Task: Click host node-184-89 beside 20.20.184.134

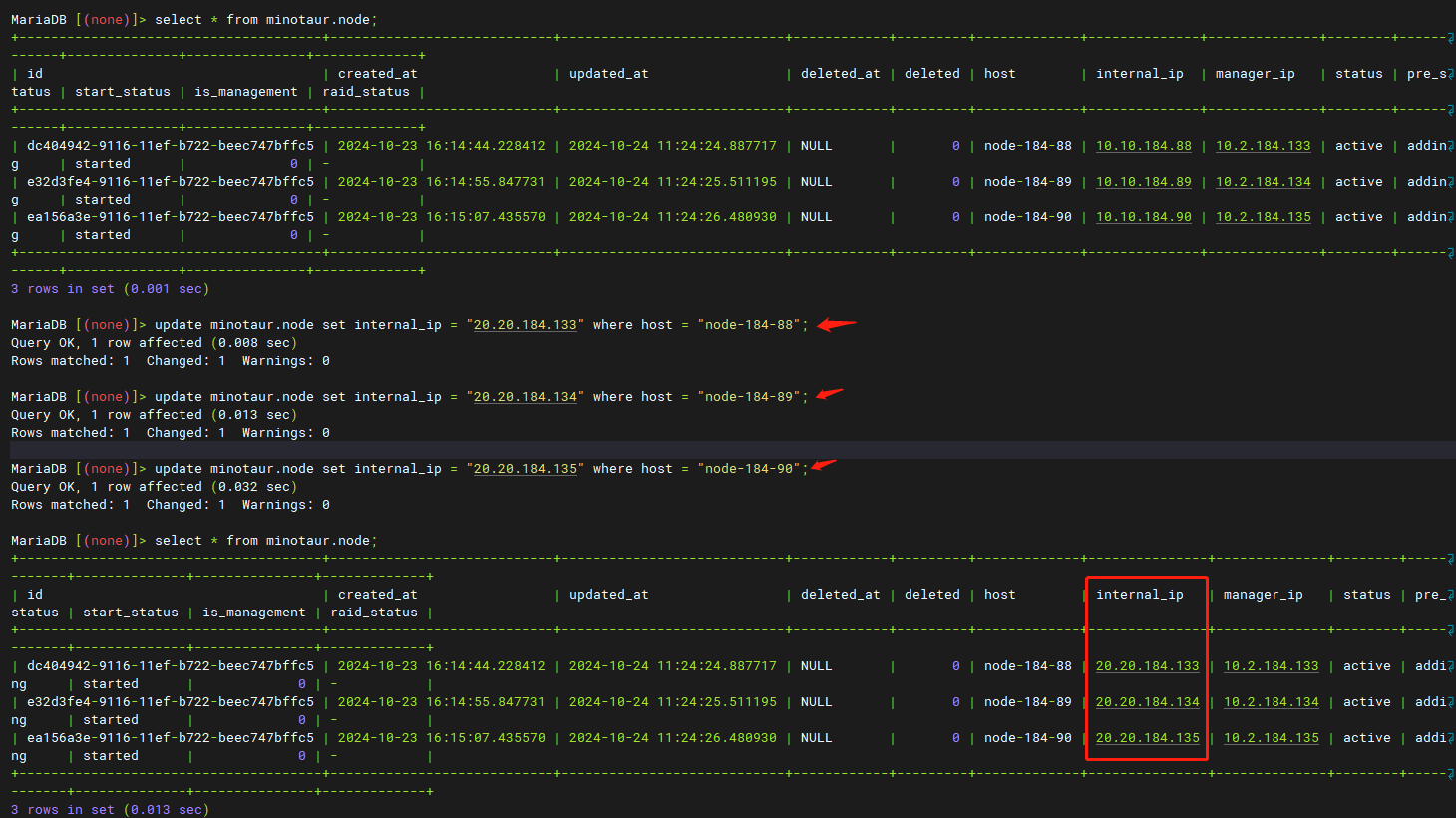Action: point(1028,702)
